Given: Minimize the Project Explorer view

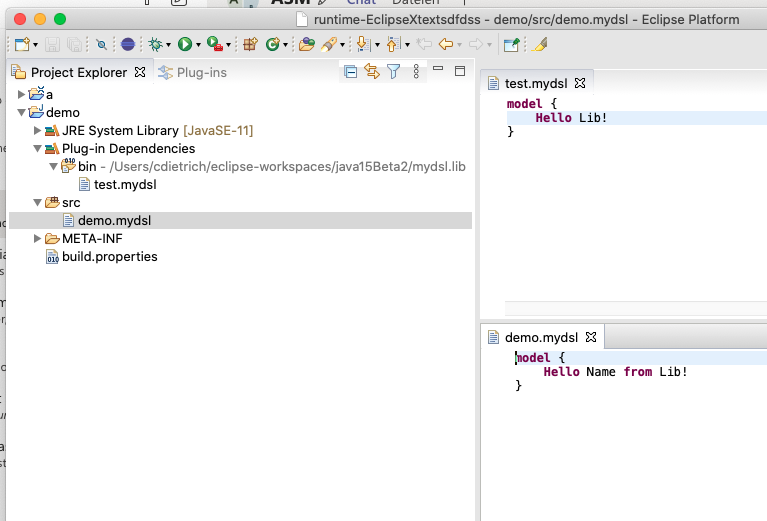Looking at the screenshot, I should point(438,68).
